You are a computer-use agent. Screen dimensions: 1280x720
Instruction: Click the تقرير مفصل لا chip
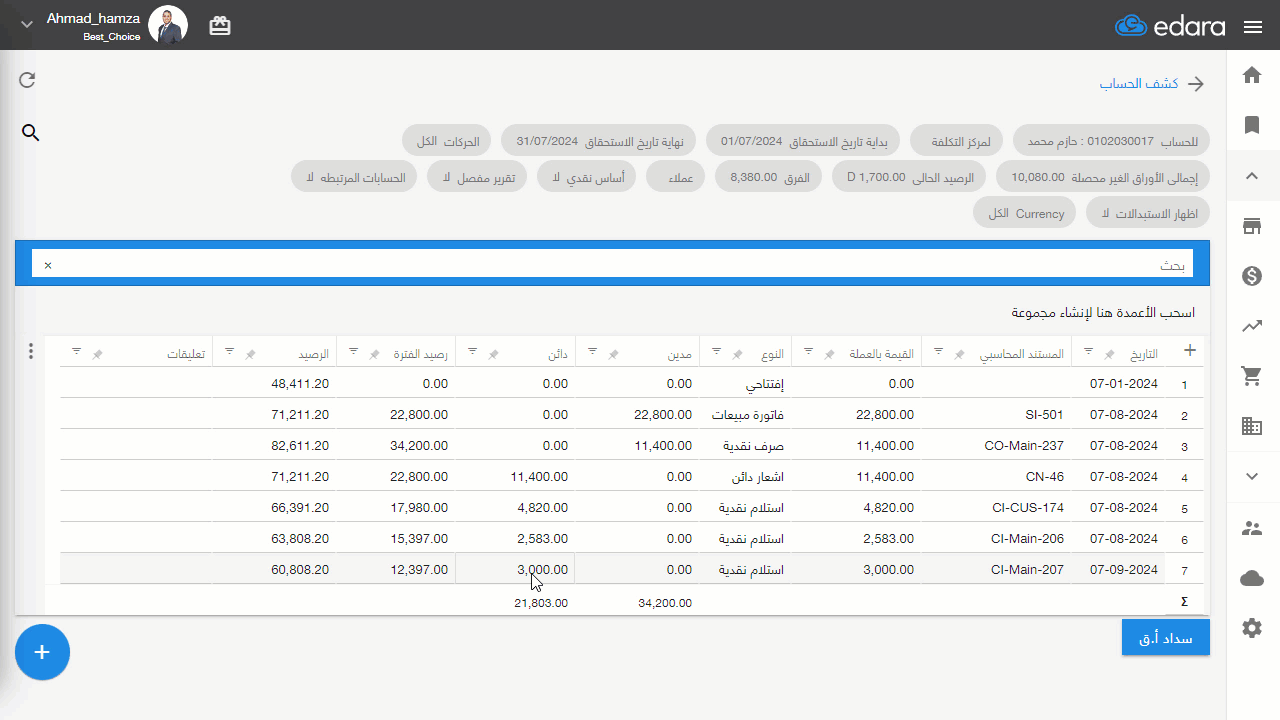[x=478, y=177]
